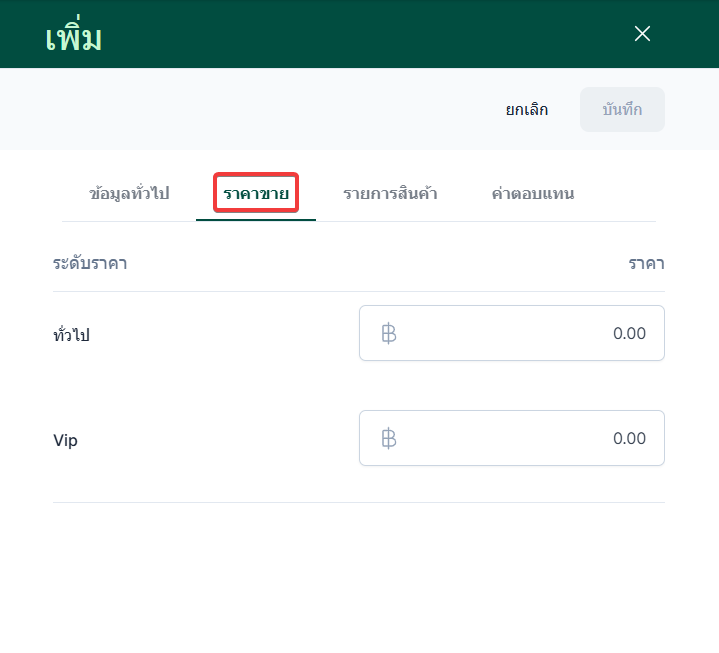The image size is (719, 653).
Task: Open the รายการสินค้า tab
Action: pos(390,193)
